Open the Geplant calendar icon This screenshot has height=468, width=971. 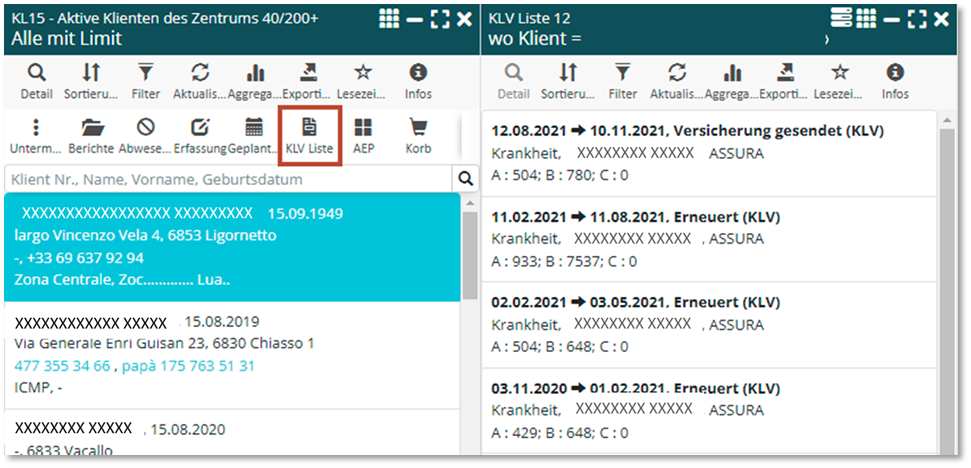(254, 136)
